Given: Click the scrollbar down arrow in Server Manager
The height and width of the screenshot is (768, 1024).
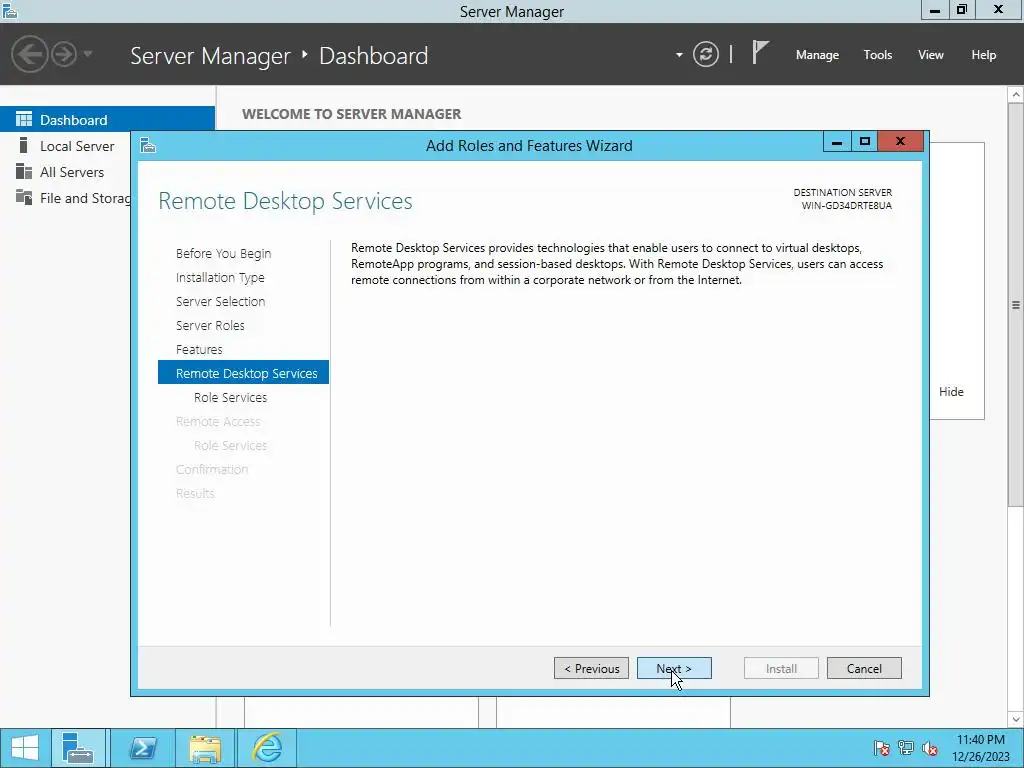Looking at the screenshot, I should [x=1016, y=720].
